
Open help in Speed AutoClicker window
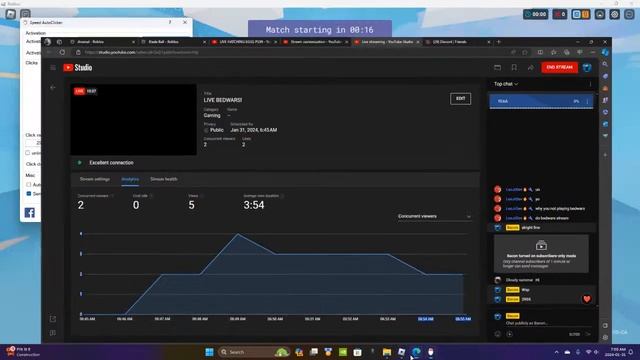tap(170, 22)
